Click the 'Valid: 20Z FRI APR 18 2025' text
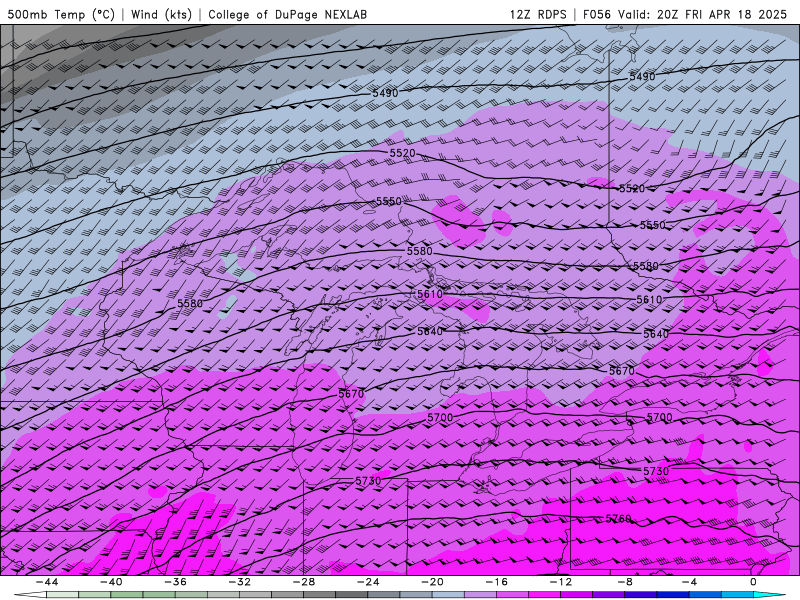Screen dimensions: 800x600 [x=703, y=14]
